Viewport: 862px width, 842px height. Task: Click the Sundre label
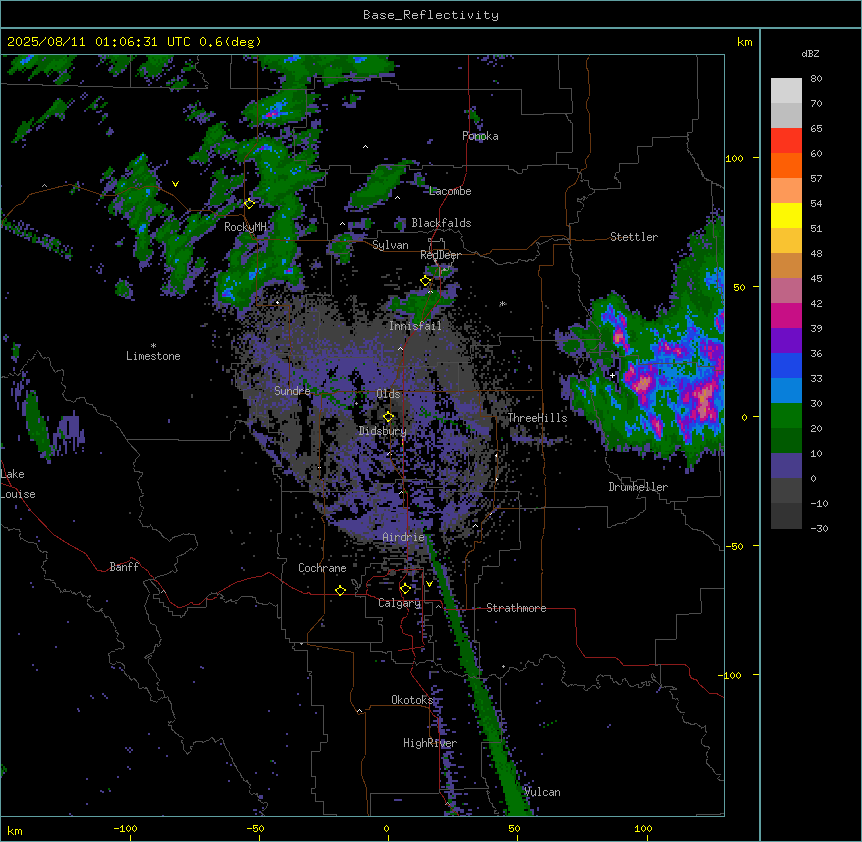tap(292, 391)
